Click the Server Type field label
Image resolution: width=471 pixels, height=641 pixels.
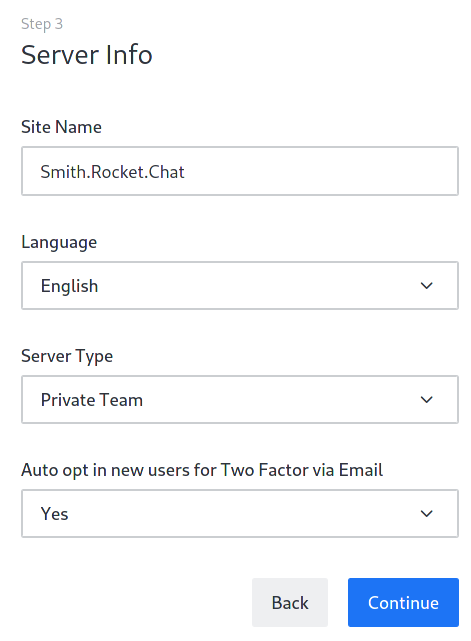point(67,356)
